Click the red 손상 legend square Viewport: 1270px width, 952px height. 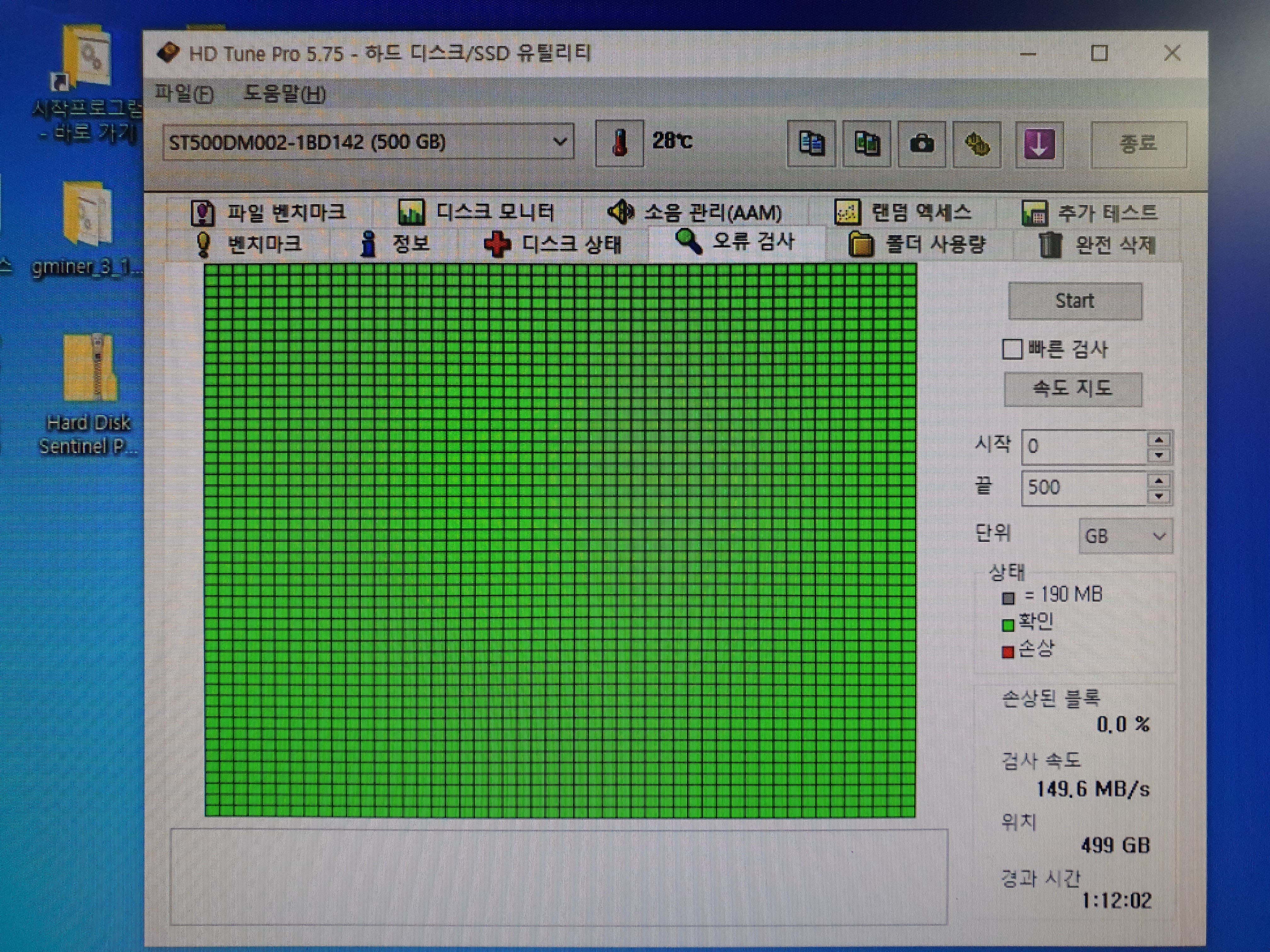(x=1008, y=652)
